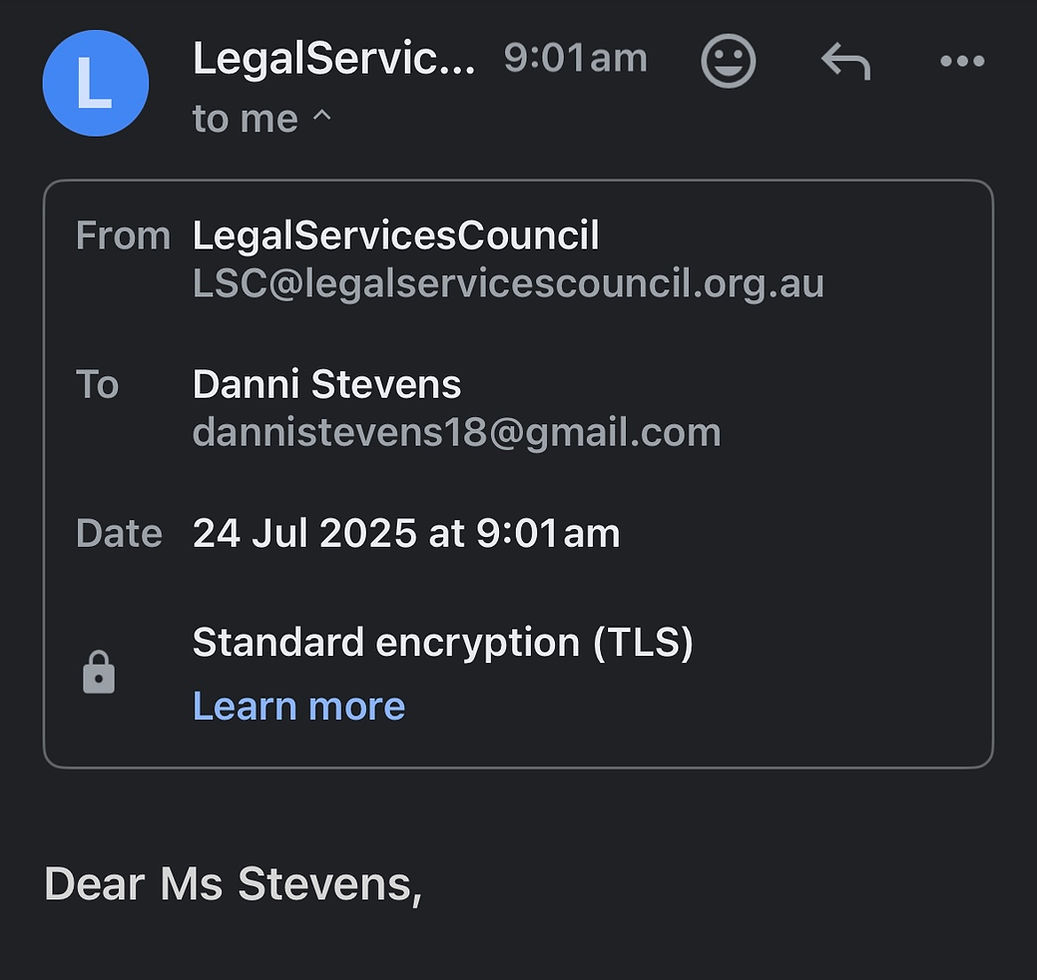Collapse details via caret beside 'to me'
This screenshot has width=1037, height=980.
[x=321, y=116]
